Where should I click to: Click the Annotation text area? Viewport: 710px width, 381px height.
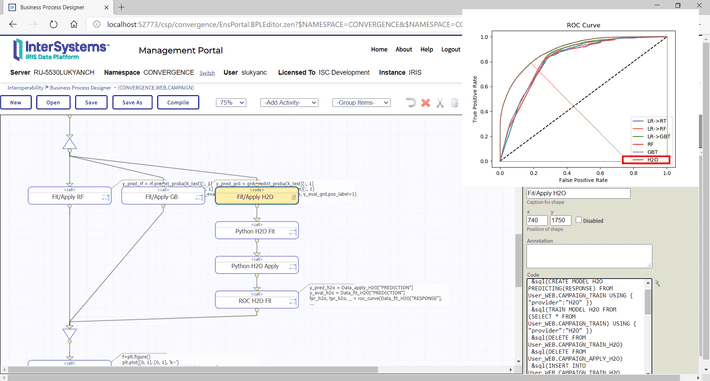(x=589, y=256)
